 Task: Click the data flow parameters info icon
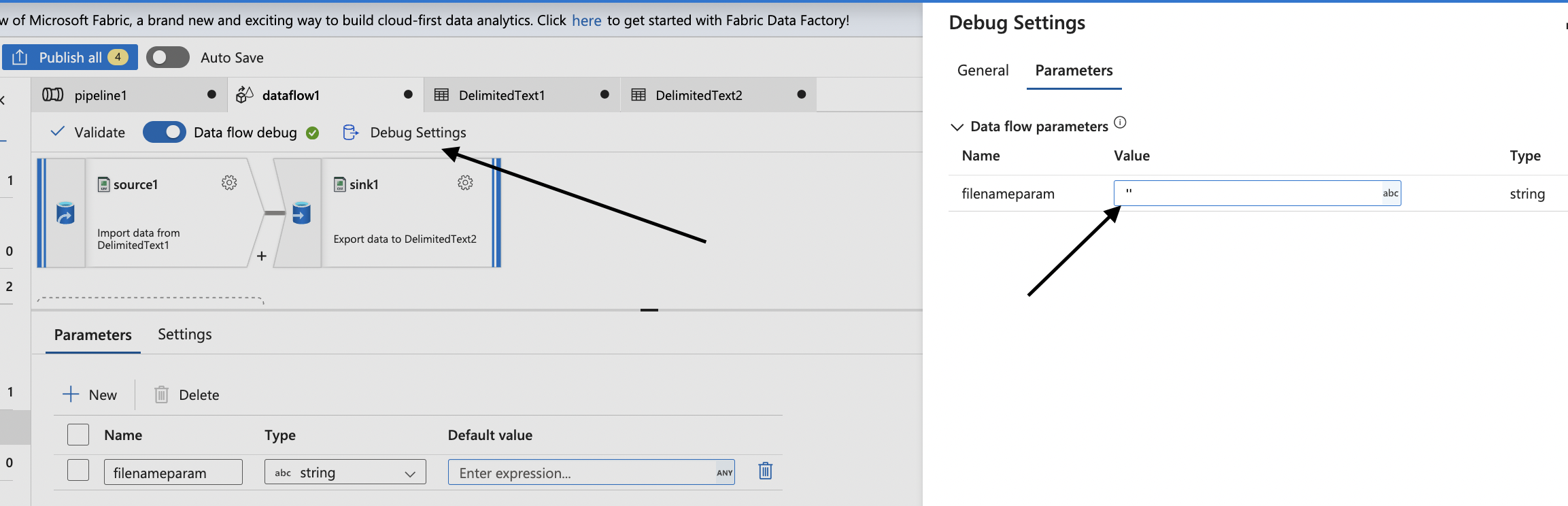[x=1120, y=122]
